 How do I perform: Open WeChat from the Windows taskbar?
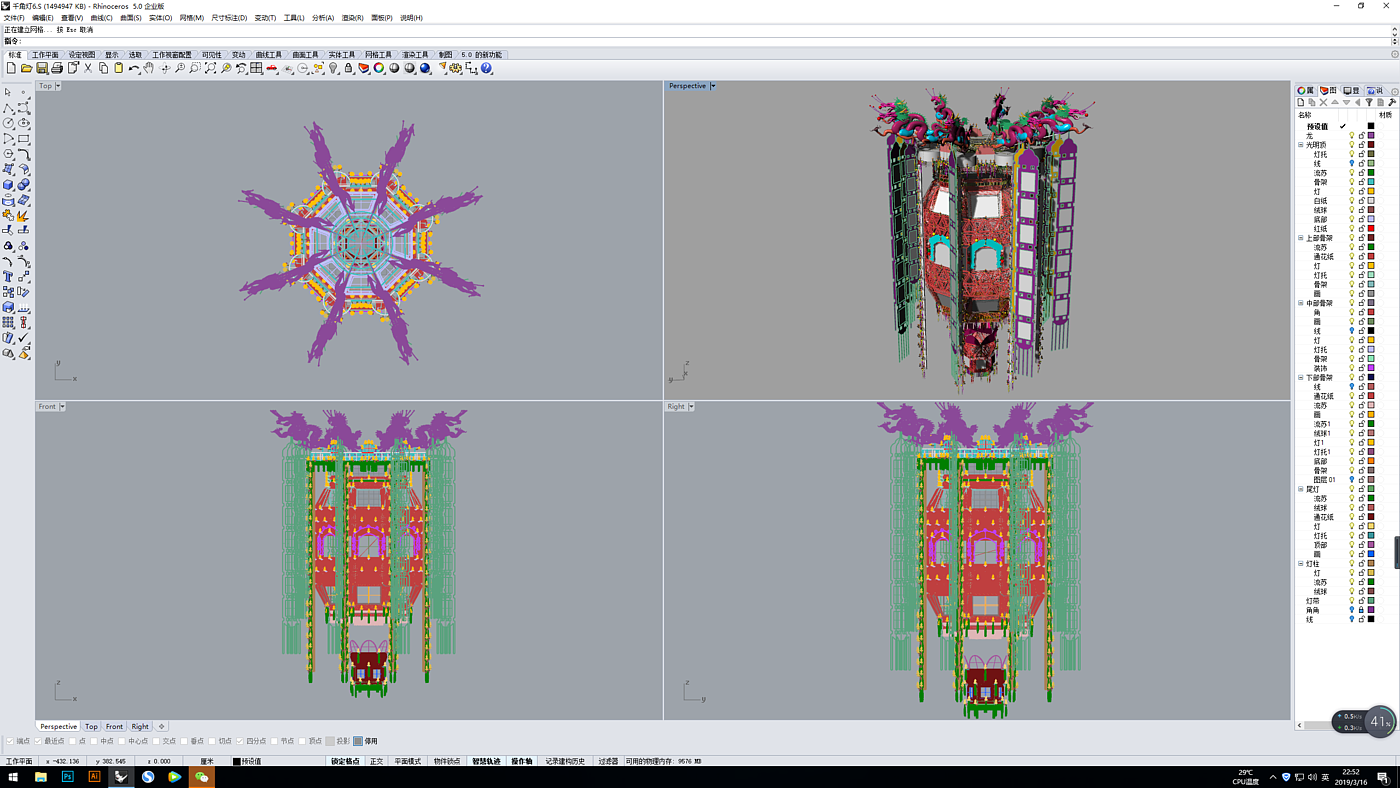(x=201, y=777)
